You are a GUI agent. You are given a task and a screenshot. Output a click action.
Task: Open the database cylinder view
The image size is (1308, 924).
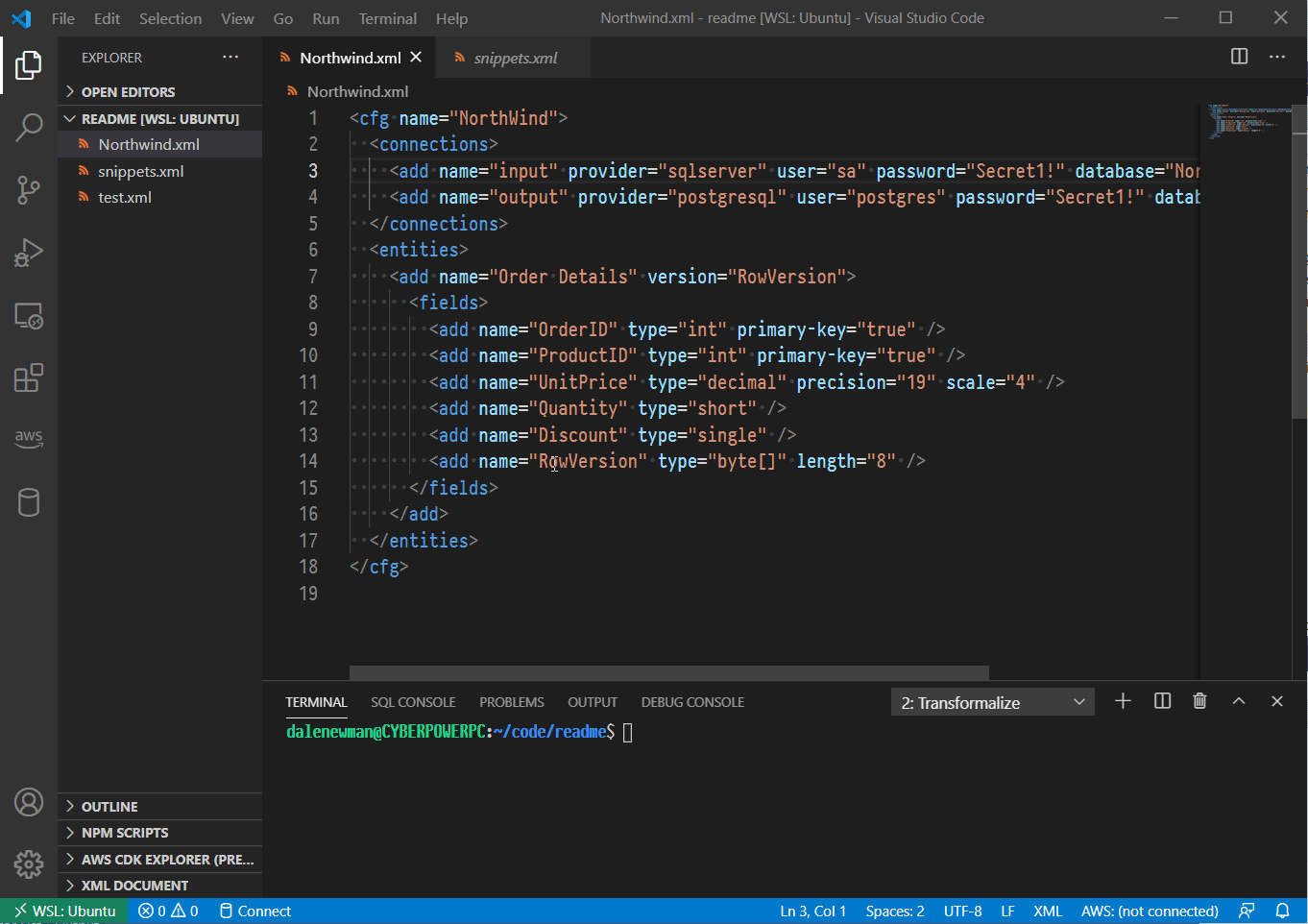pyautogui.click(x=29, y=501)
